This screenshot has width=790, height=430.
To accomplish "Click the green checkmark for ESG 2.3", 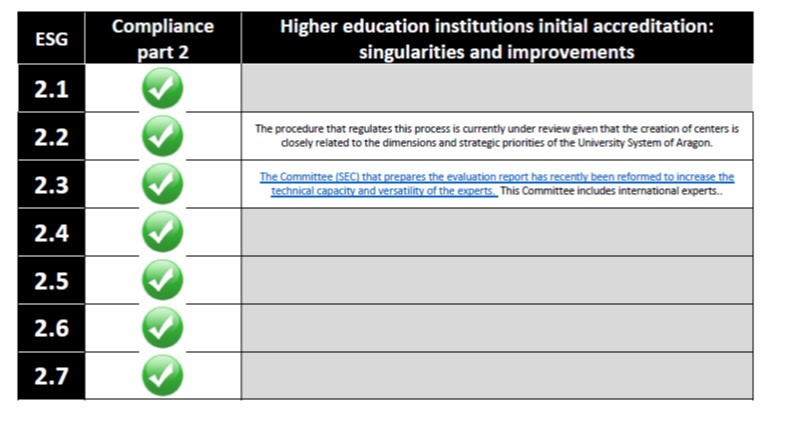I will pos(162,184).
